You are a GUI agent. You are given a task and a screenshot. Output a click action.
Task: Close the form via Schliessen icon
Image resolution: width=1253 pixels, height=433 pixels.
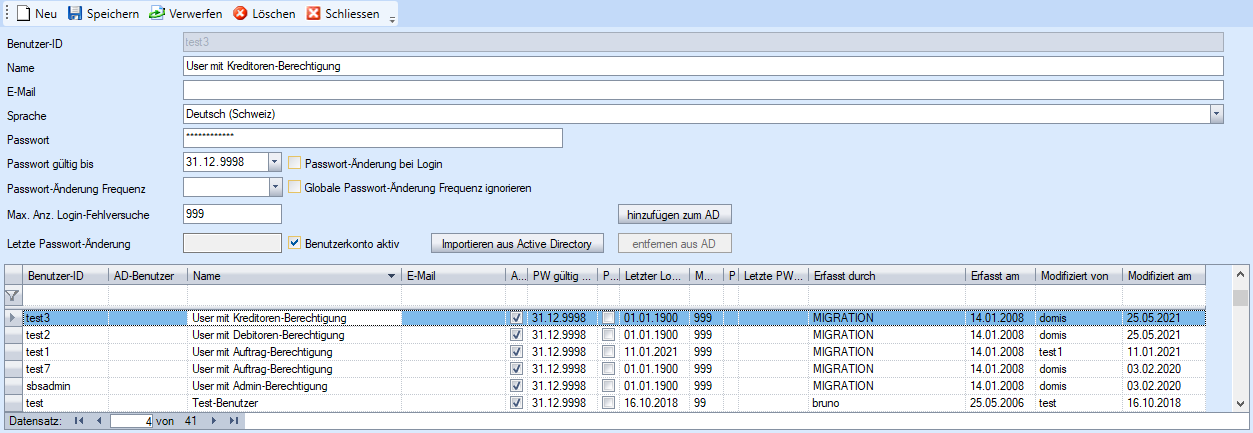pyautogui.click(x=314, y=14)
